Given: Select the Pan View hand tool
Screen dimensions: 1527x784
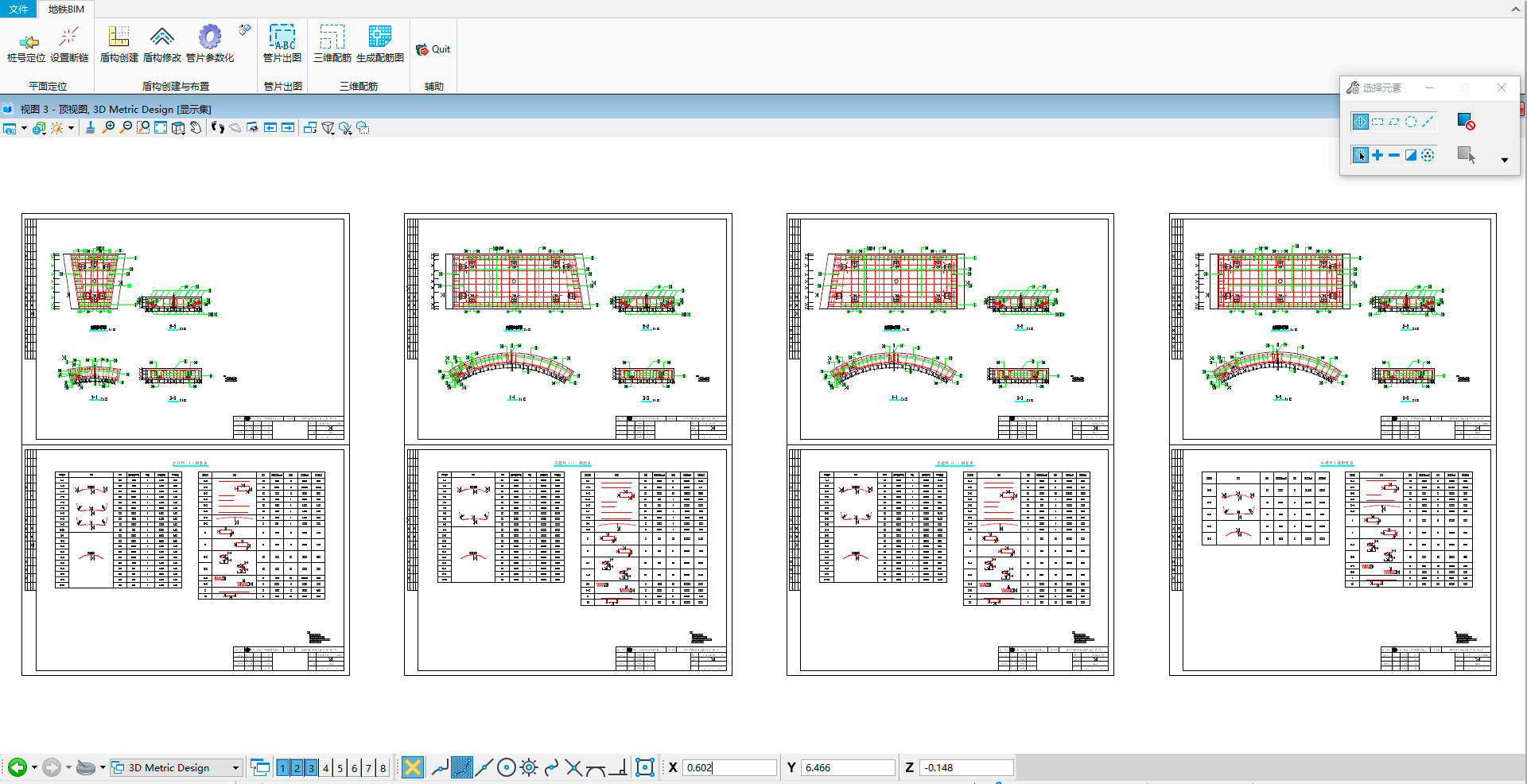Looking at the screenshot, I should tap(196, 128).
